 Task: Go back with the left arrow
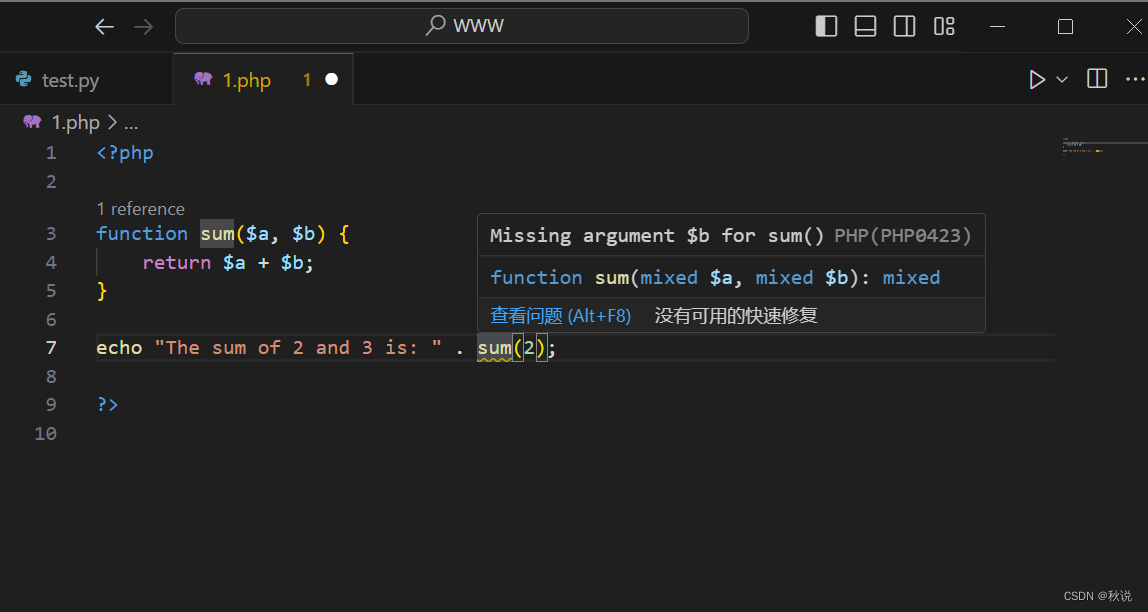[105, 27]
